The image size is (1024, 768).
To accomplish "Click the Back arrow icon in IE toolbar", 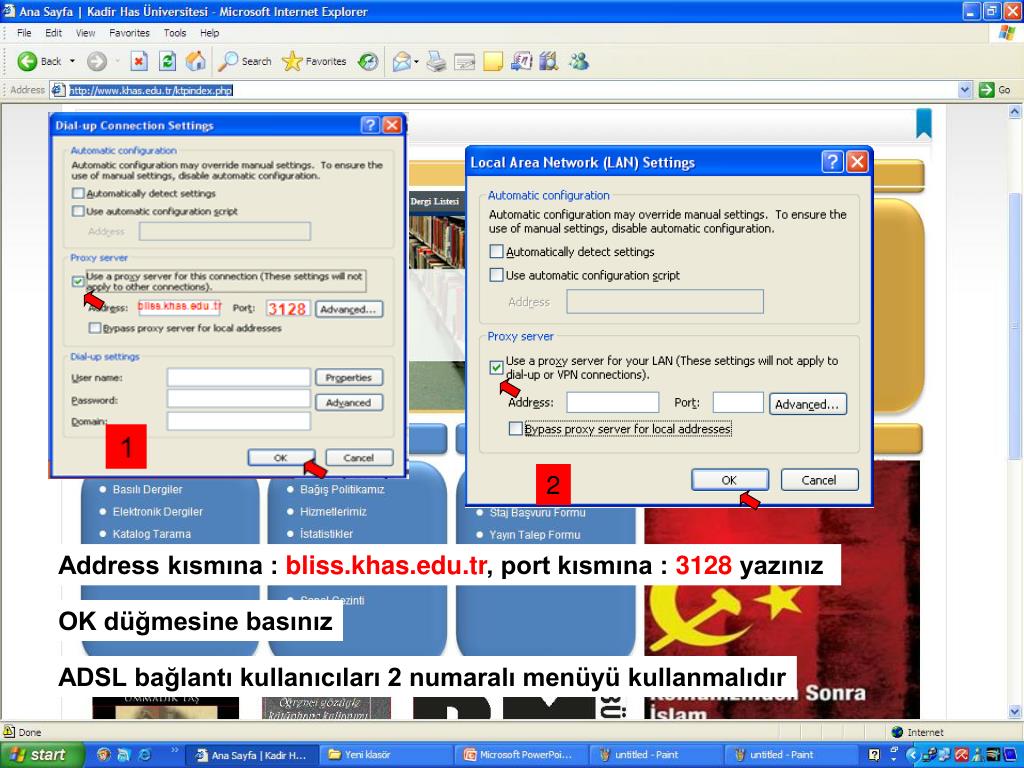I will pyautogui.click(x=27, y=61).
